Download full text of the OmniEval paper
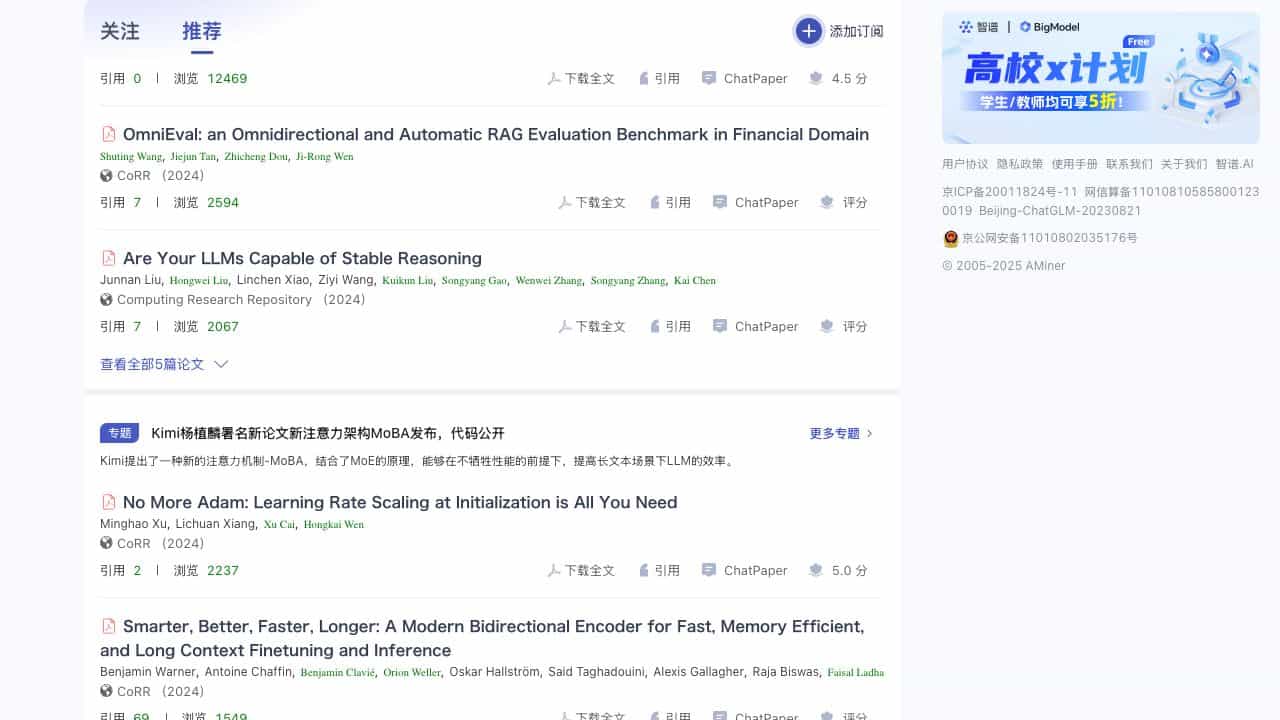The height and width of the screenshot is (720, 1280). click(x=592, y=202)
